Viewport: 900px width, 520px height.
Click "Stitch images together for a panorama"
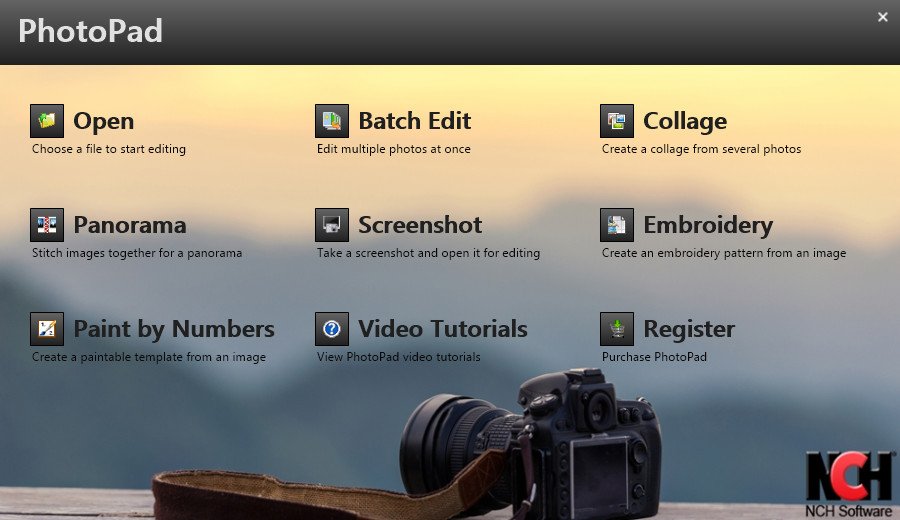(137, 253)
